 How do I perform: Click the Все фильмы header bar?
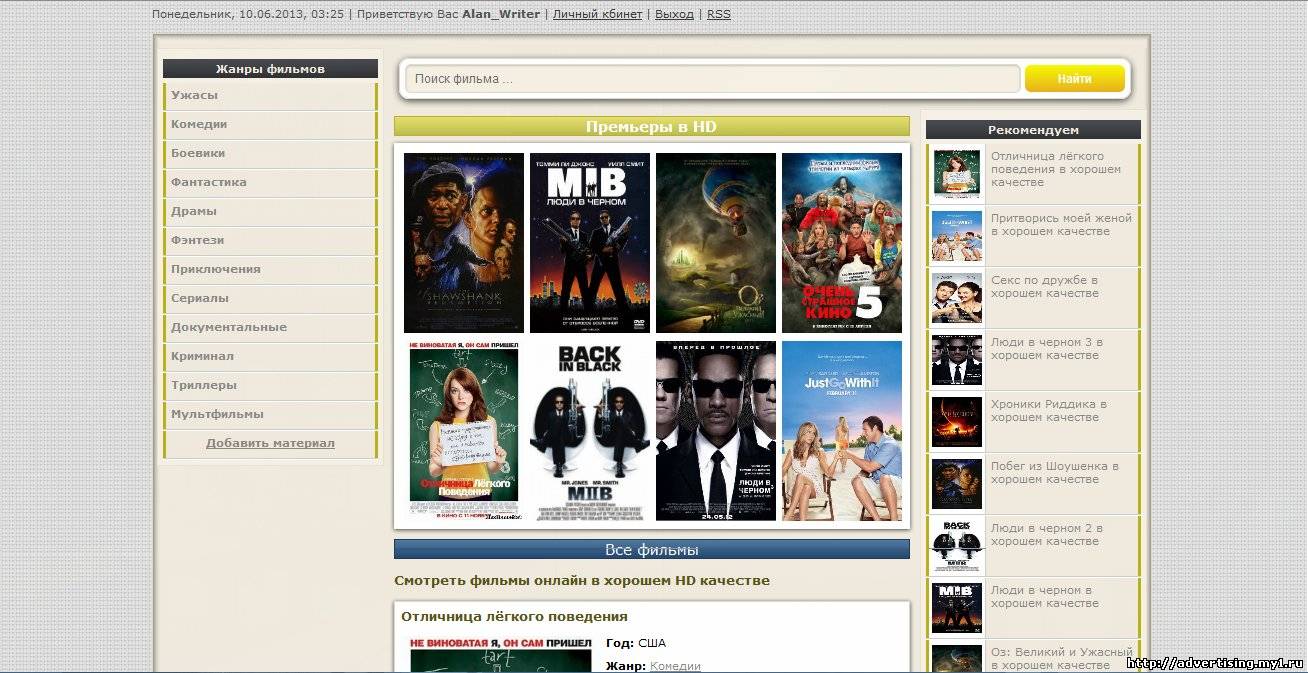(x=651, y=550)
